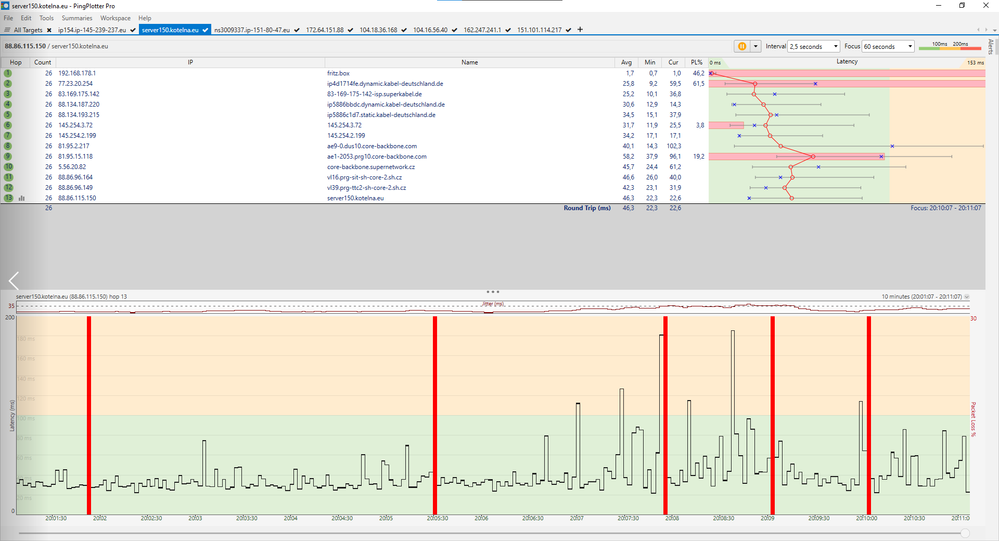This screenshot has height=541, width=999.
Task: Open timeline options dropdown next to 10 minutes
Action: [x=967, y=297]
